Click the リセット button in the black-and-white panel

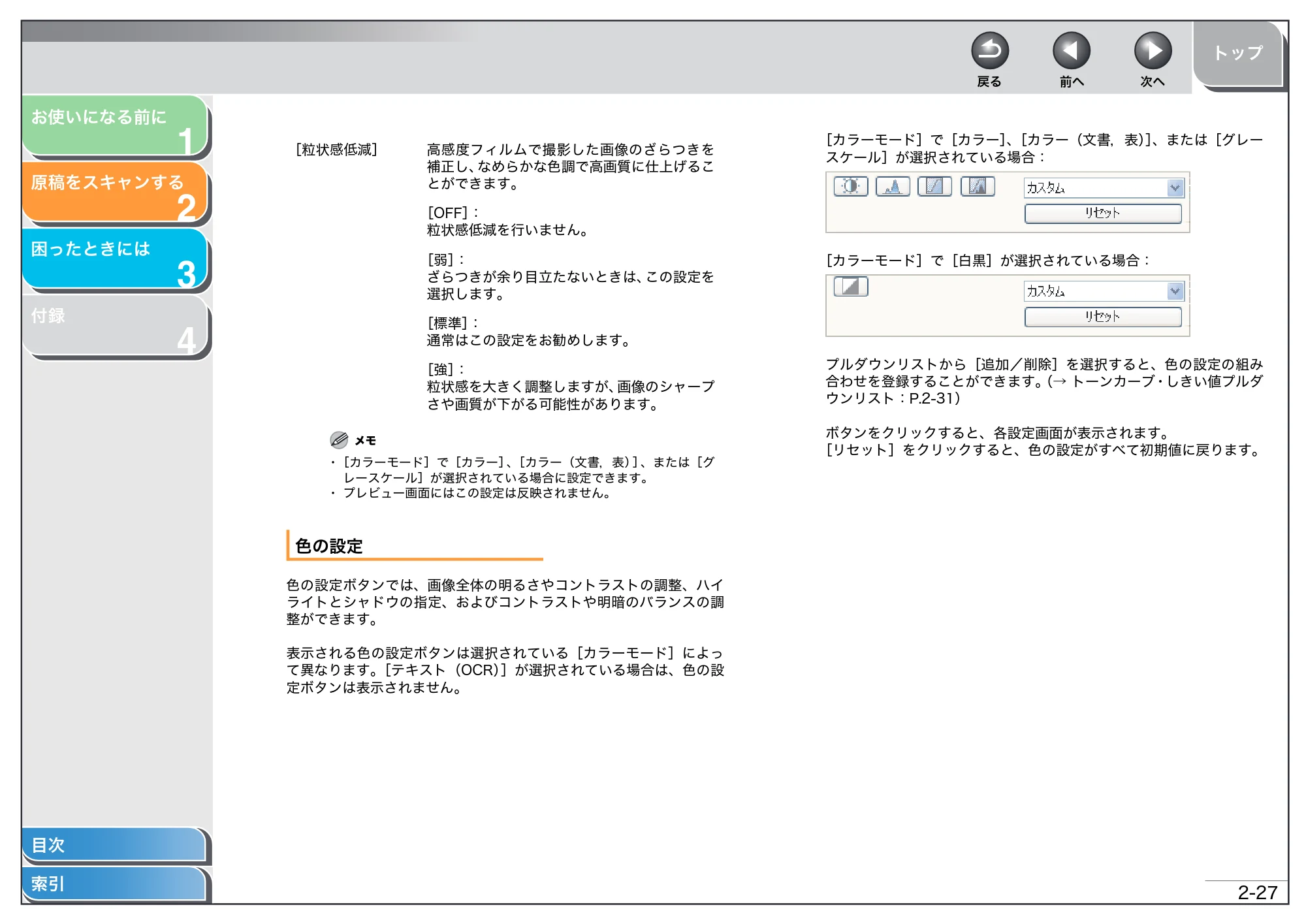click(1103, 317)
